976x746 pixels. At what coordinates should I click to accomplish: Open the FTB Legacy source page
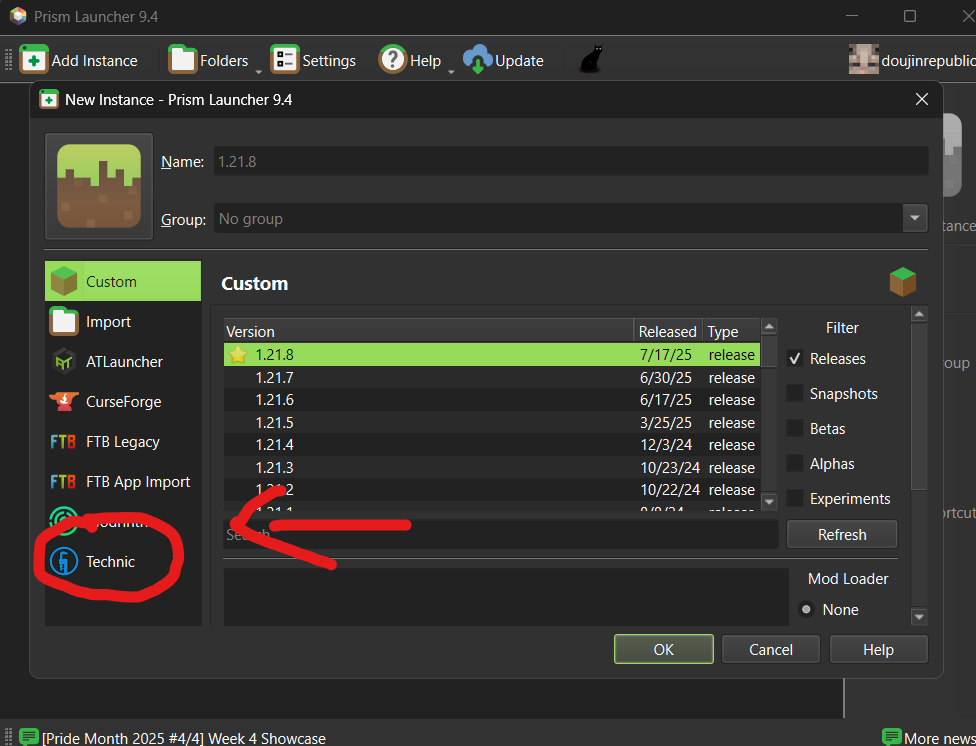point(122,442)
